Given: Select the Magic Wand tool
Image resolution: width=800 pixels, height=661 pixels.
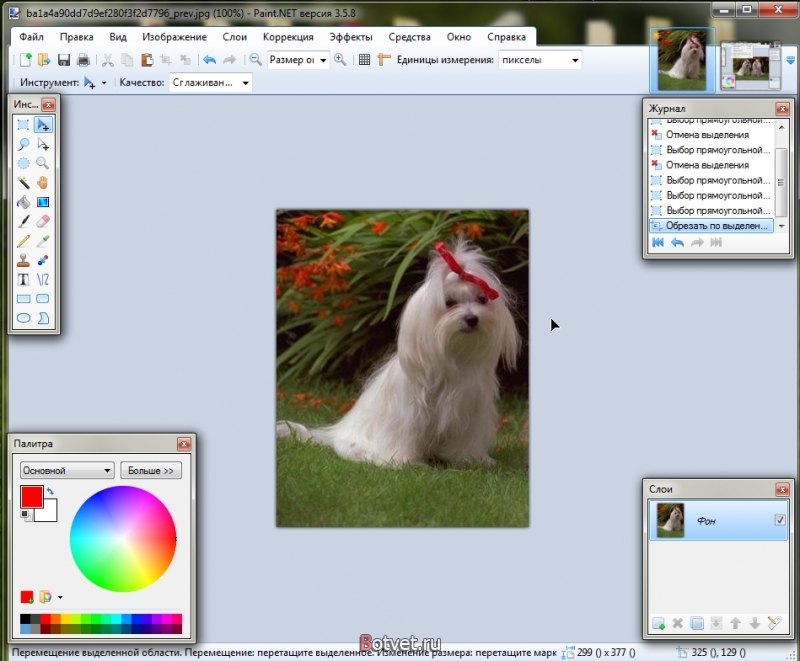Looking at the screenshot, I should [x=23, y=183].
